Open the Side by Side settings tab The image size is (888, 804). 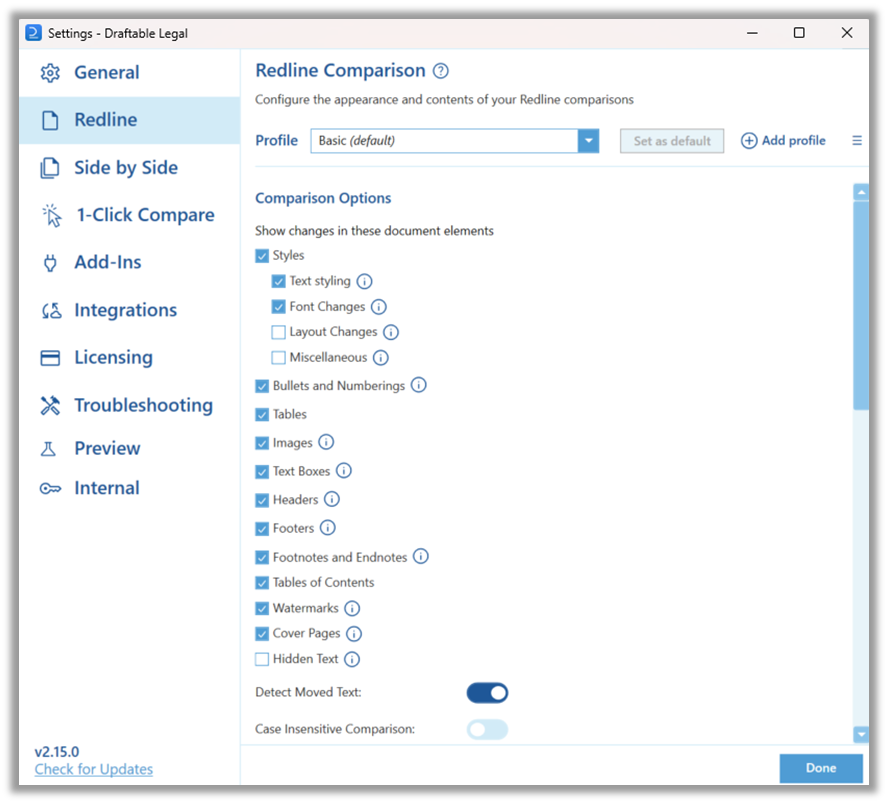point(130,168)
